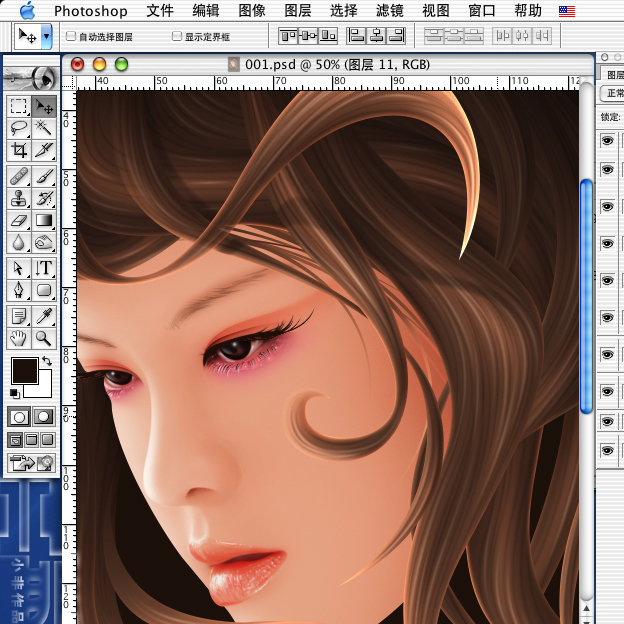The width and height of the screenshot is (624, 624).
Task: Click align left edges button
Action: click(x=356, y=36)
